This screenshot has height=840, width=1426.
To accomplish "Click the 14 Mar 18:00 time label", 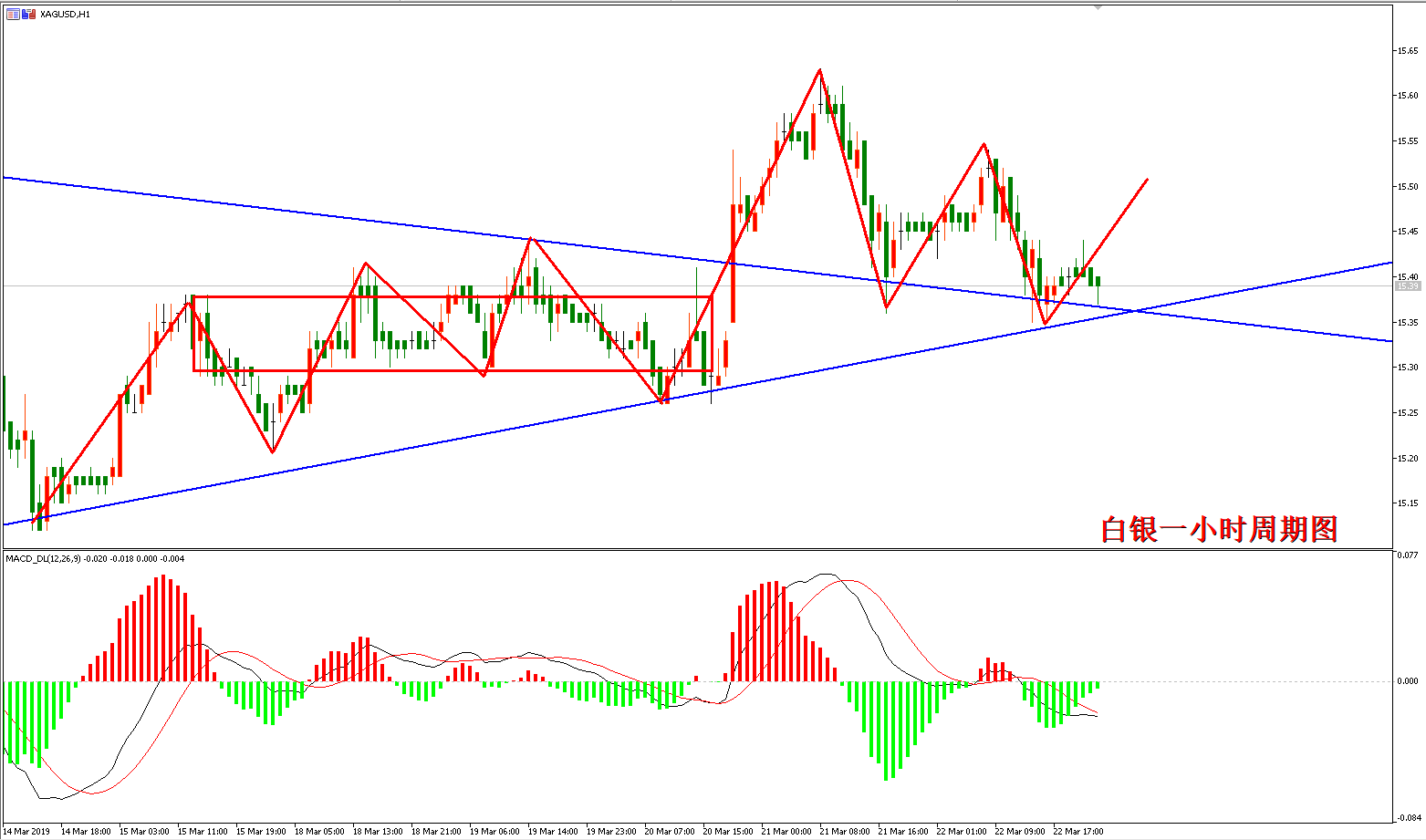I will click(86, 832).
